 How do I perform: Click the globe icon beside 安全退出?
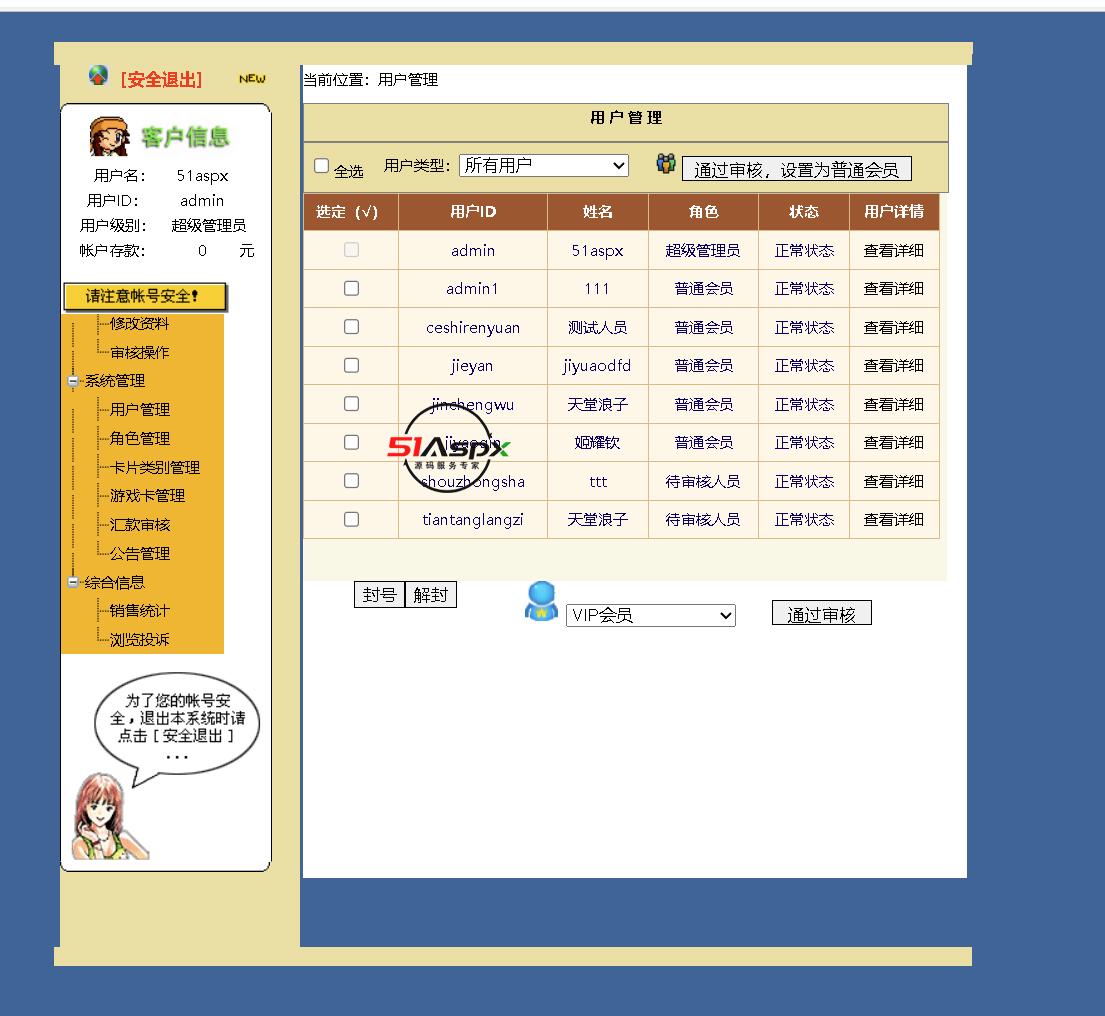tap(98, 75)
